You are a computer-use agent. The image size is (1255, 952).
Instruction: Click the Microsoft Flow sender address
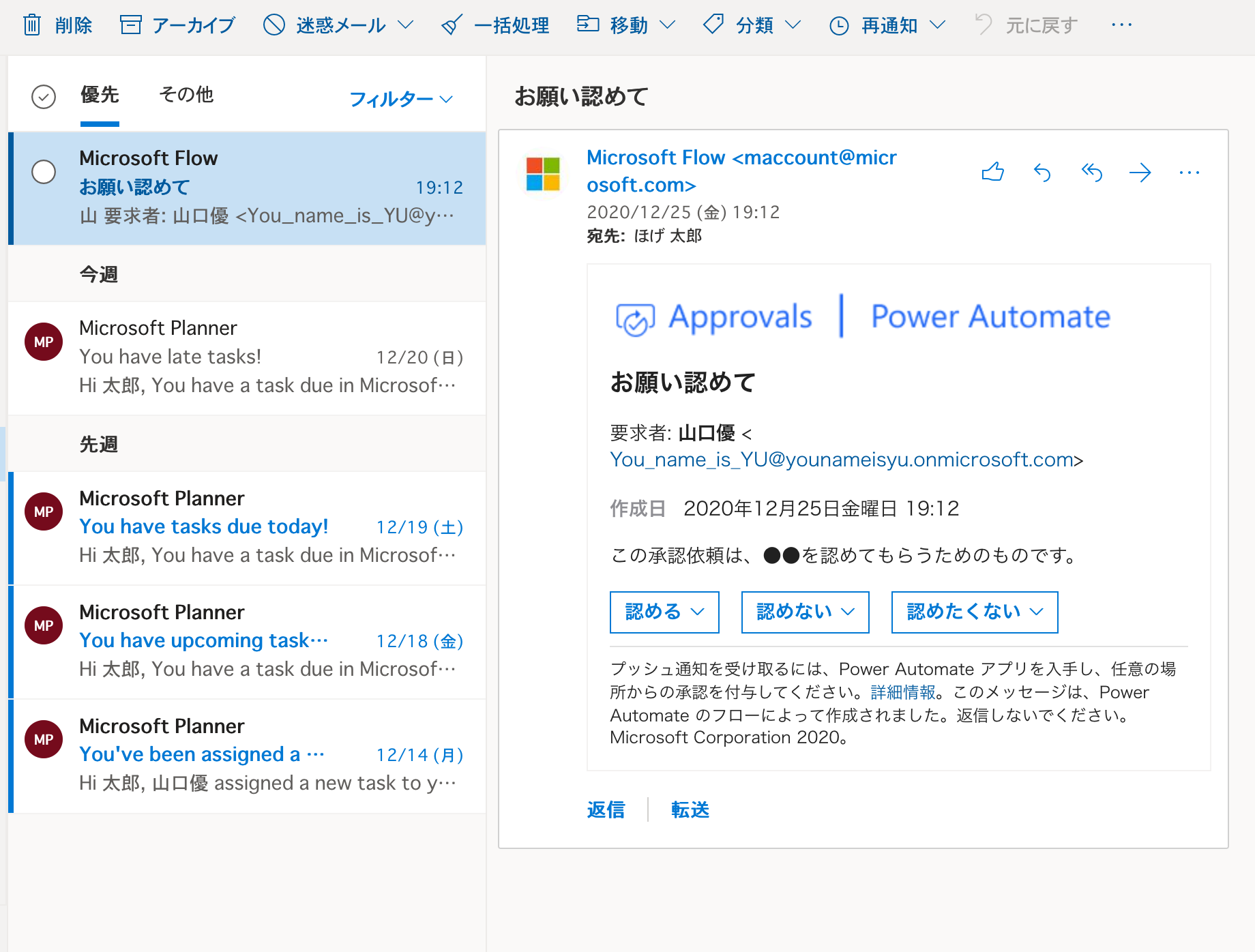[x=741, y=171]
